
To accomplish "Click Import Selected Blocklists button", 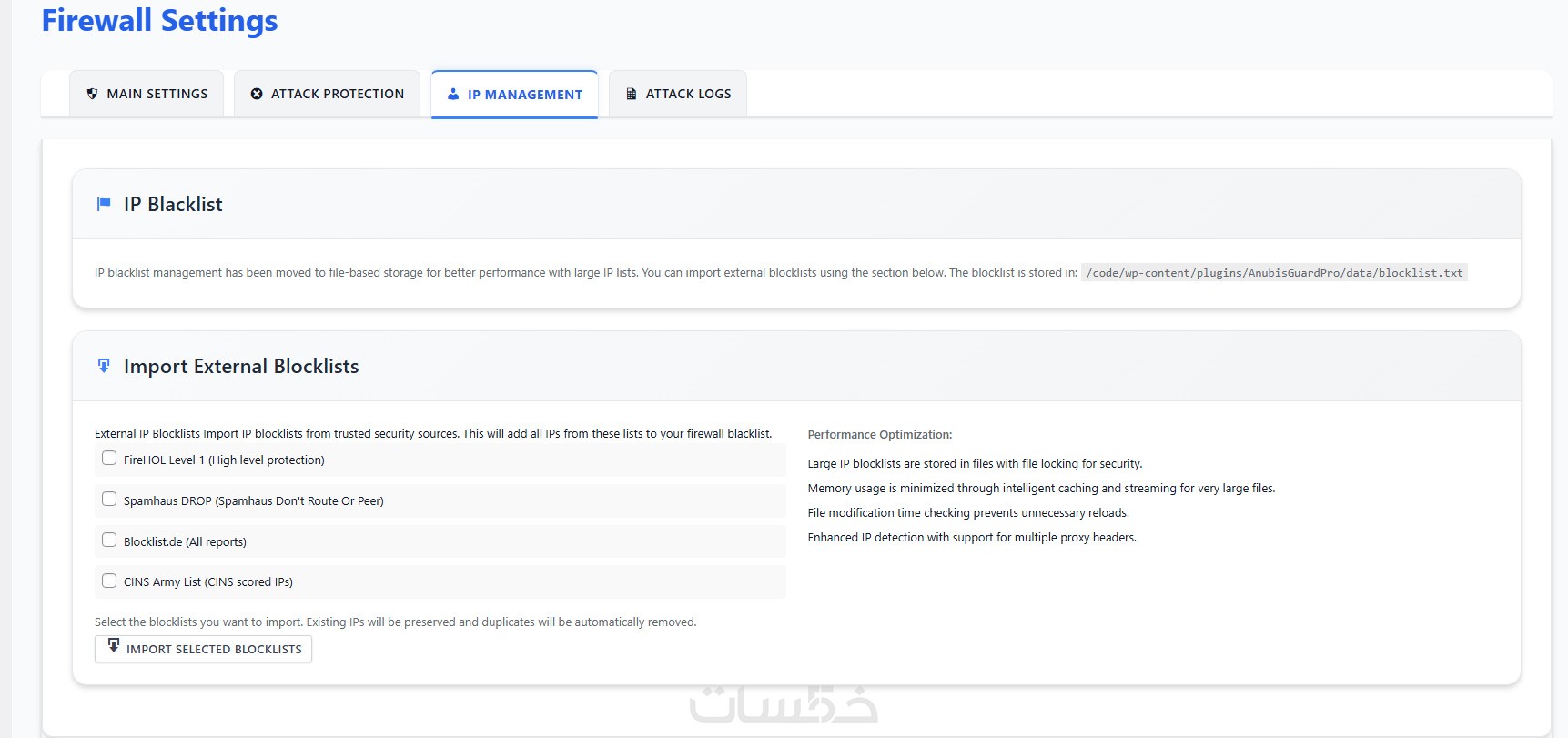I will 203,649.
